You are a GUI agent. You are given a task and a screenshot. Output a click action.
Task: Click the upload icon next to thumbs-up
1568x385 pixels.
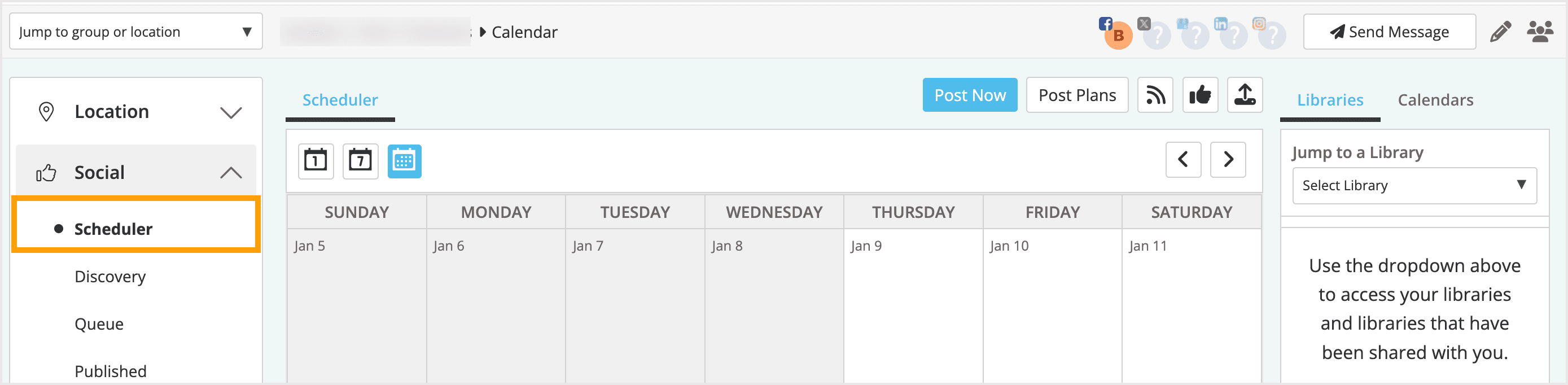(1244, 95)
